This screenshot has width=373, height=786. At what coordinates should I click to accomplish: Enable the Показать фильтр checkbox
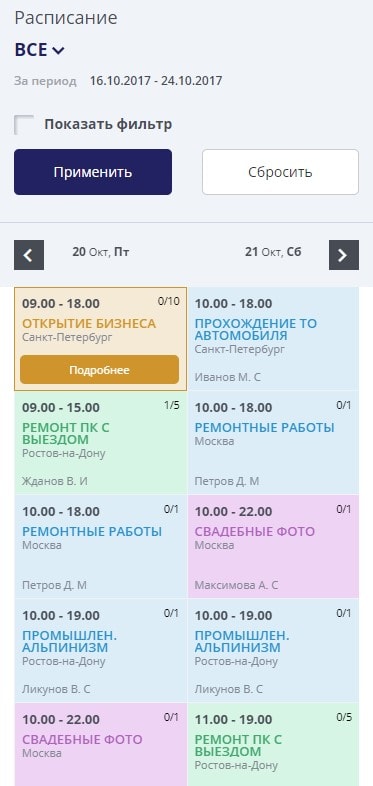pyautogui.click(x=24, y=124)
